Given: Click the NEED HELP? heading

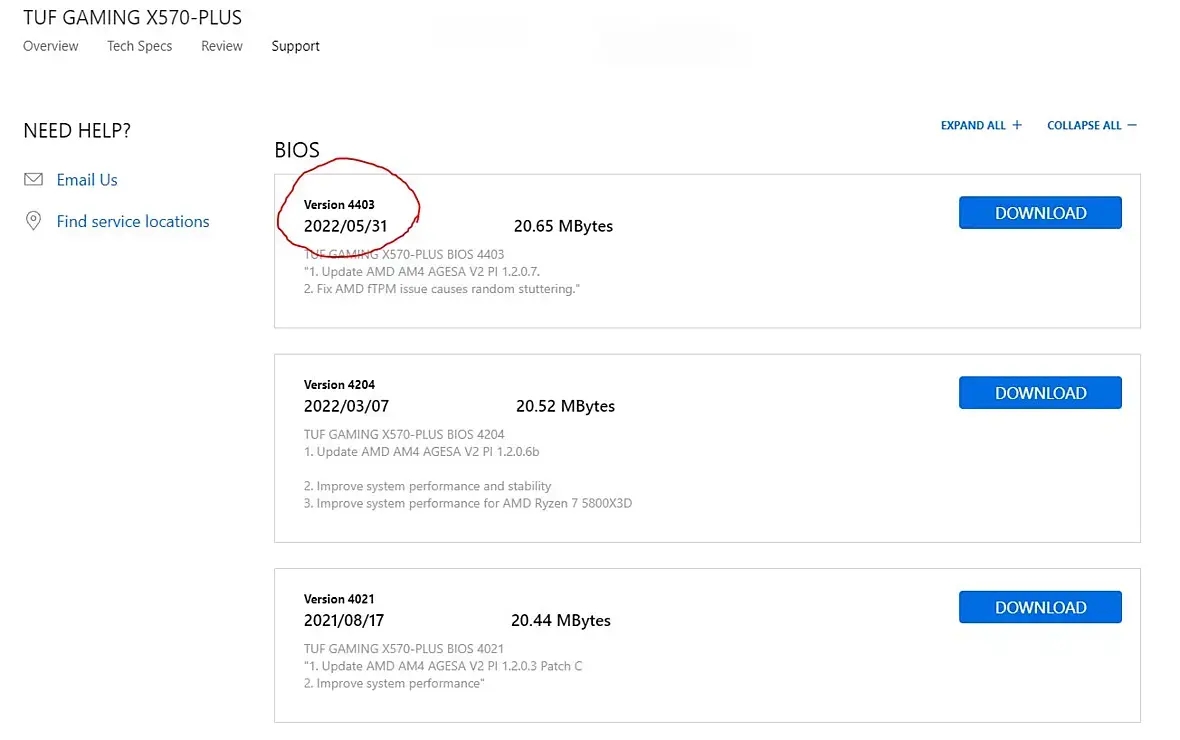Looking at the screenshot, I should [77, 131].
